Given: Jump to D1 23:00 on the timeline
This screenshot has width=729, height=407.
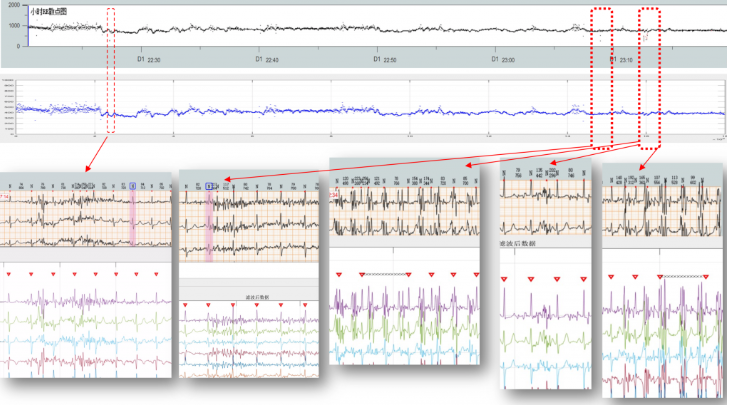Looking at the screenshot, I should (502, 61).
